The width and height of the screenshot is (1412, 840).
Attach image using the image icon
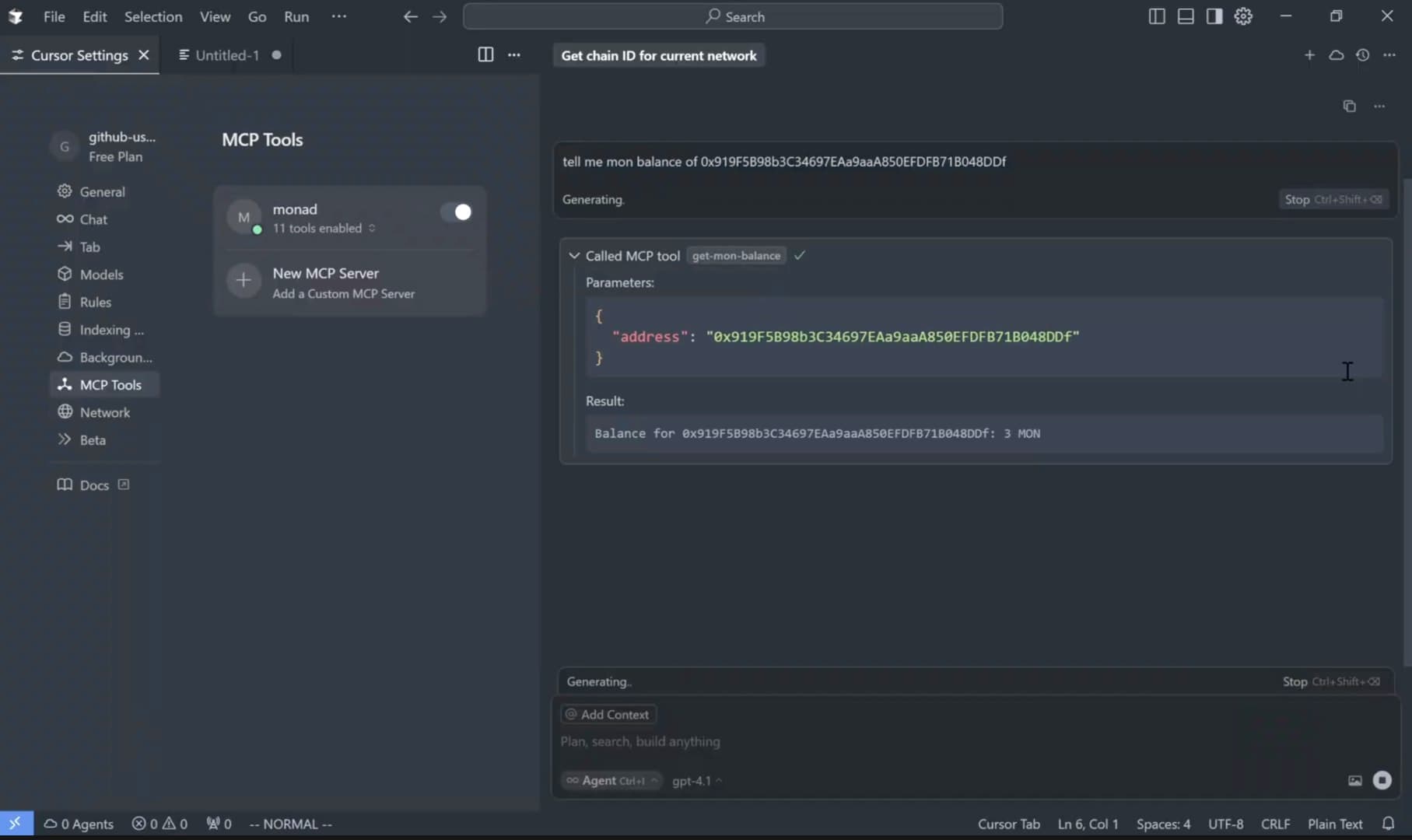tap(1354, 781)
